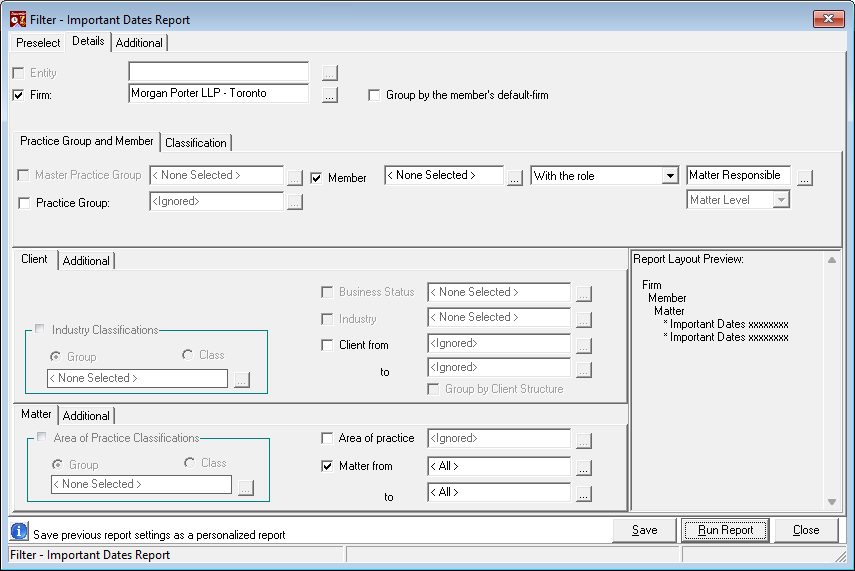
Task: Click the info icon beside save settings message
Action: pyautogui.click(x=19, y=531)
